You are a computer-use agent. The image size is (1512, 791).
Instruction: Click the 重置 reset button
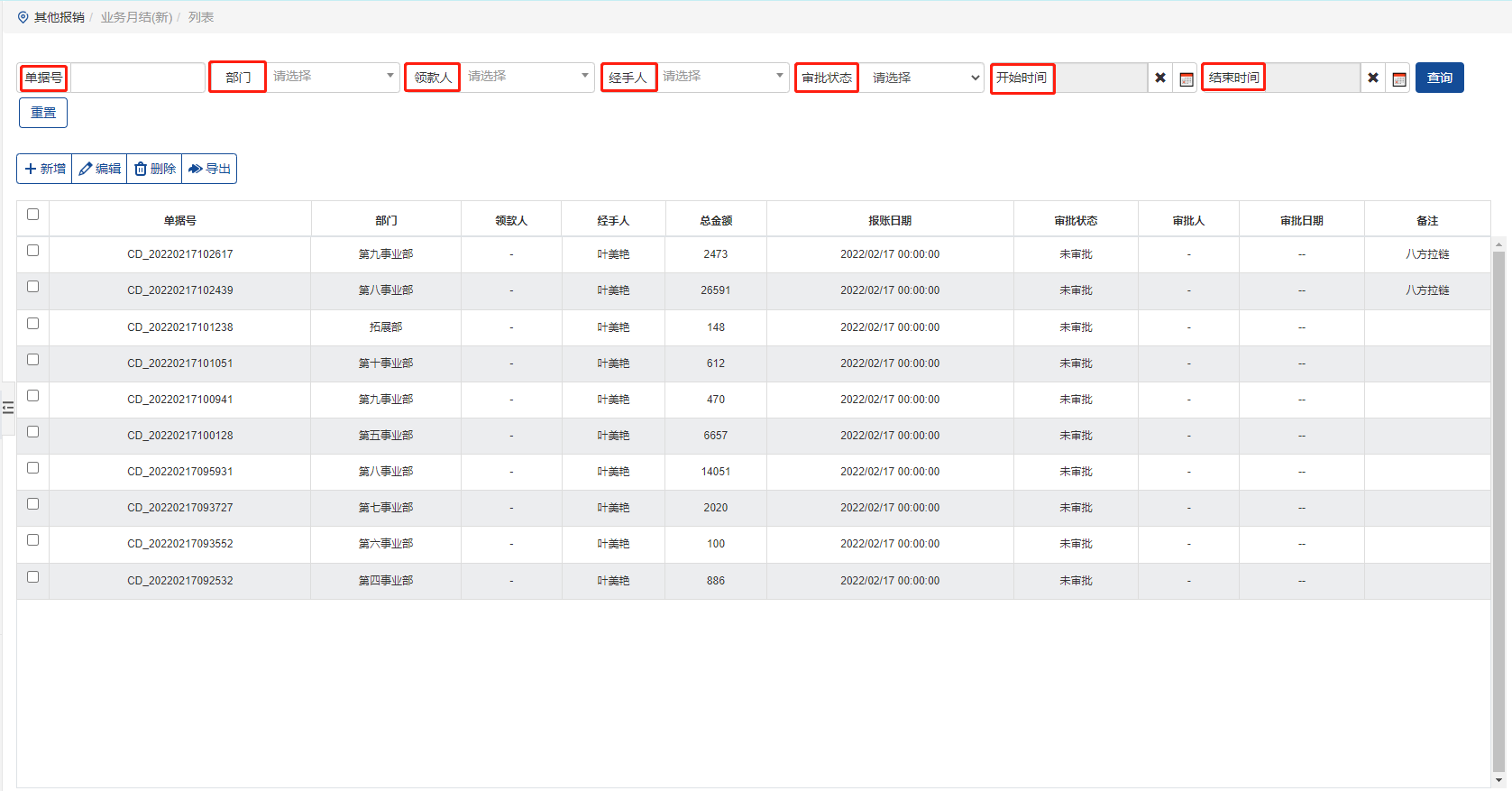(x=43, y=113)
